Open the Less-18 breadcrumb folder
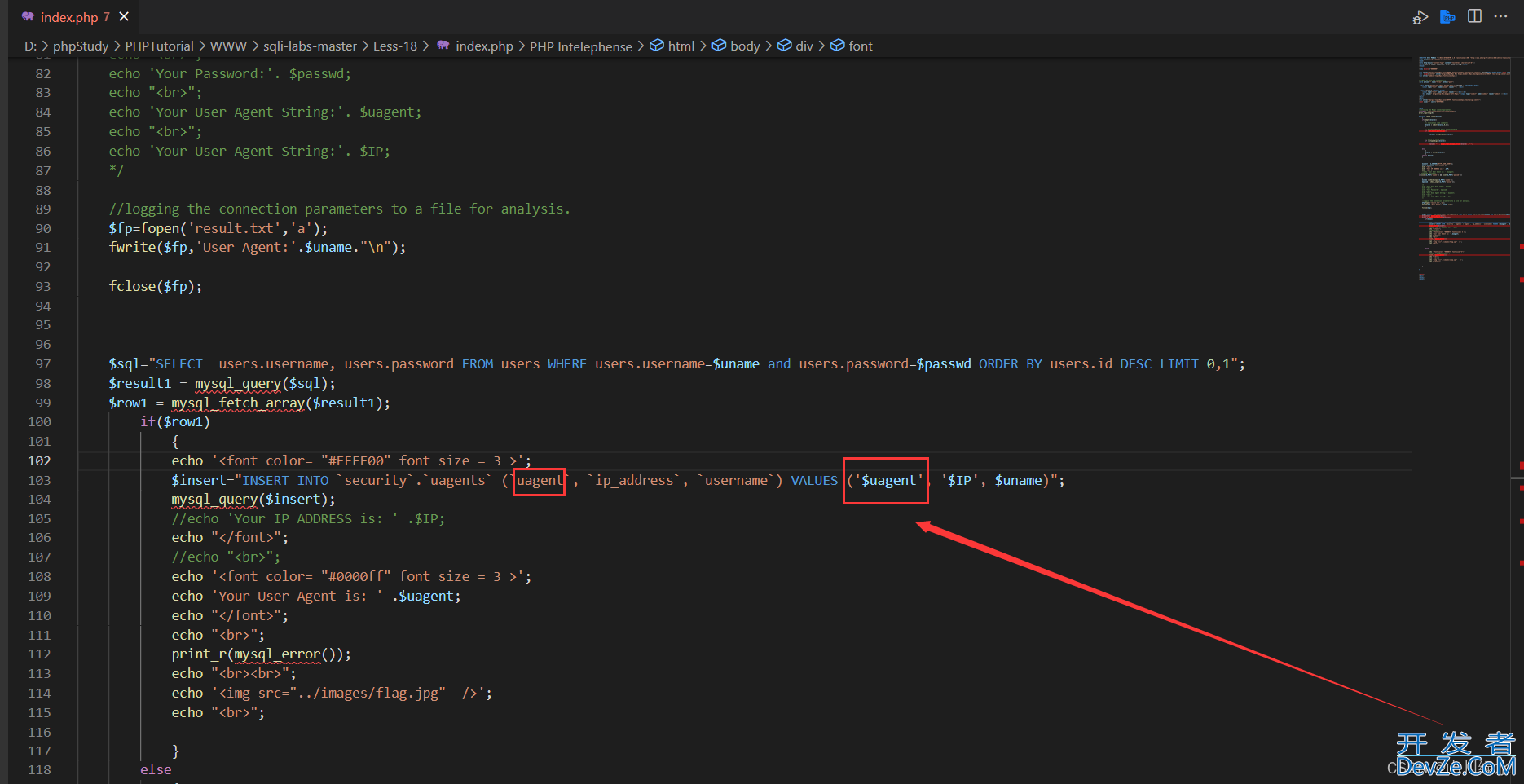This screenshot has width=1524, height=784. tap(395, 46)
